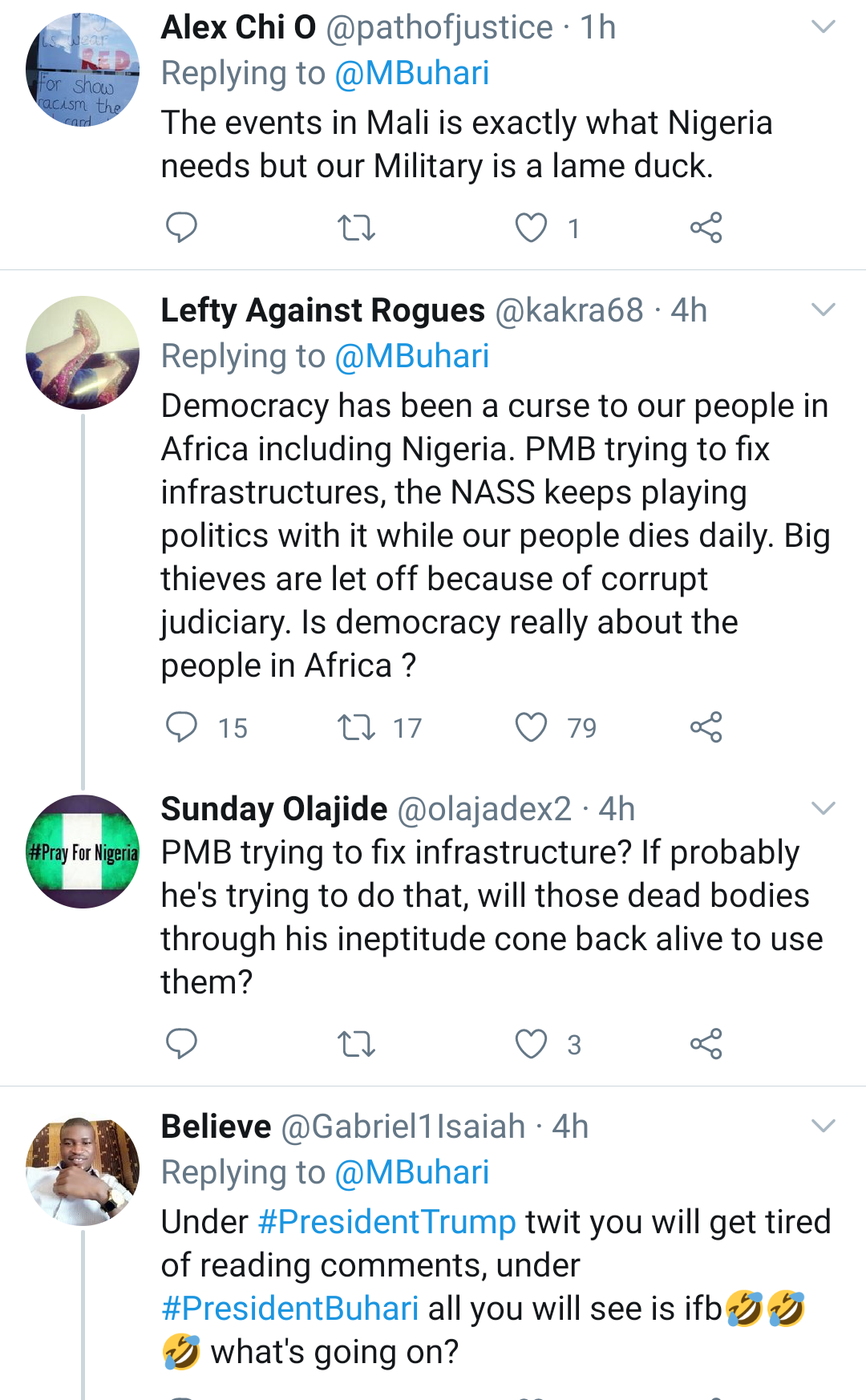866x1400 pixels.
Task: View Sunday Olajide's profile picture
Action: click(x=83, y=852)
